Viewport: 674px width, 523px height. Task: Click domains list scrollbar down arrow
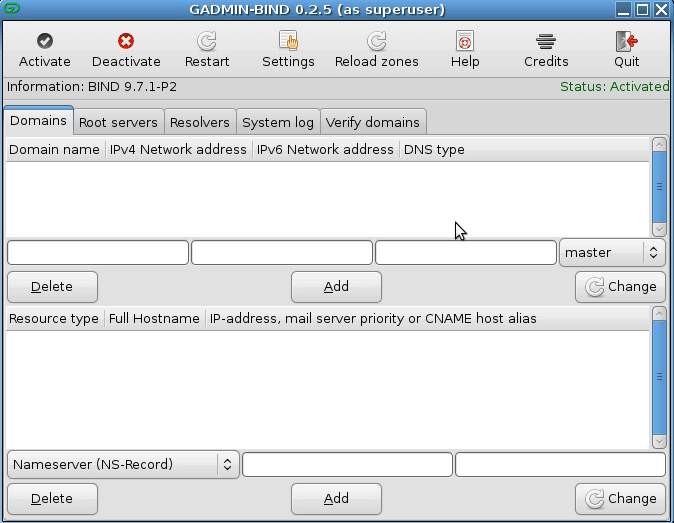click(x=659, y=229)
